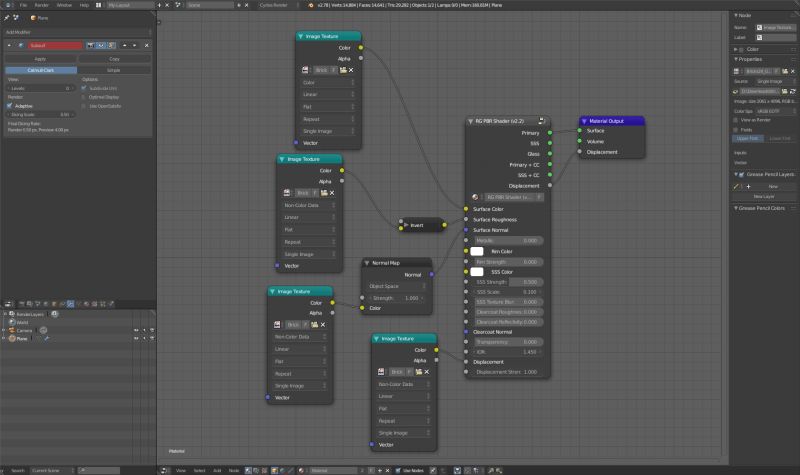Toggle Subsurf modifier edit mode display icon
The image size is (800, 475).
[x=112, y=45]
